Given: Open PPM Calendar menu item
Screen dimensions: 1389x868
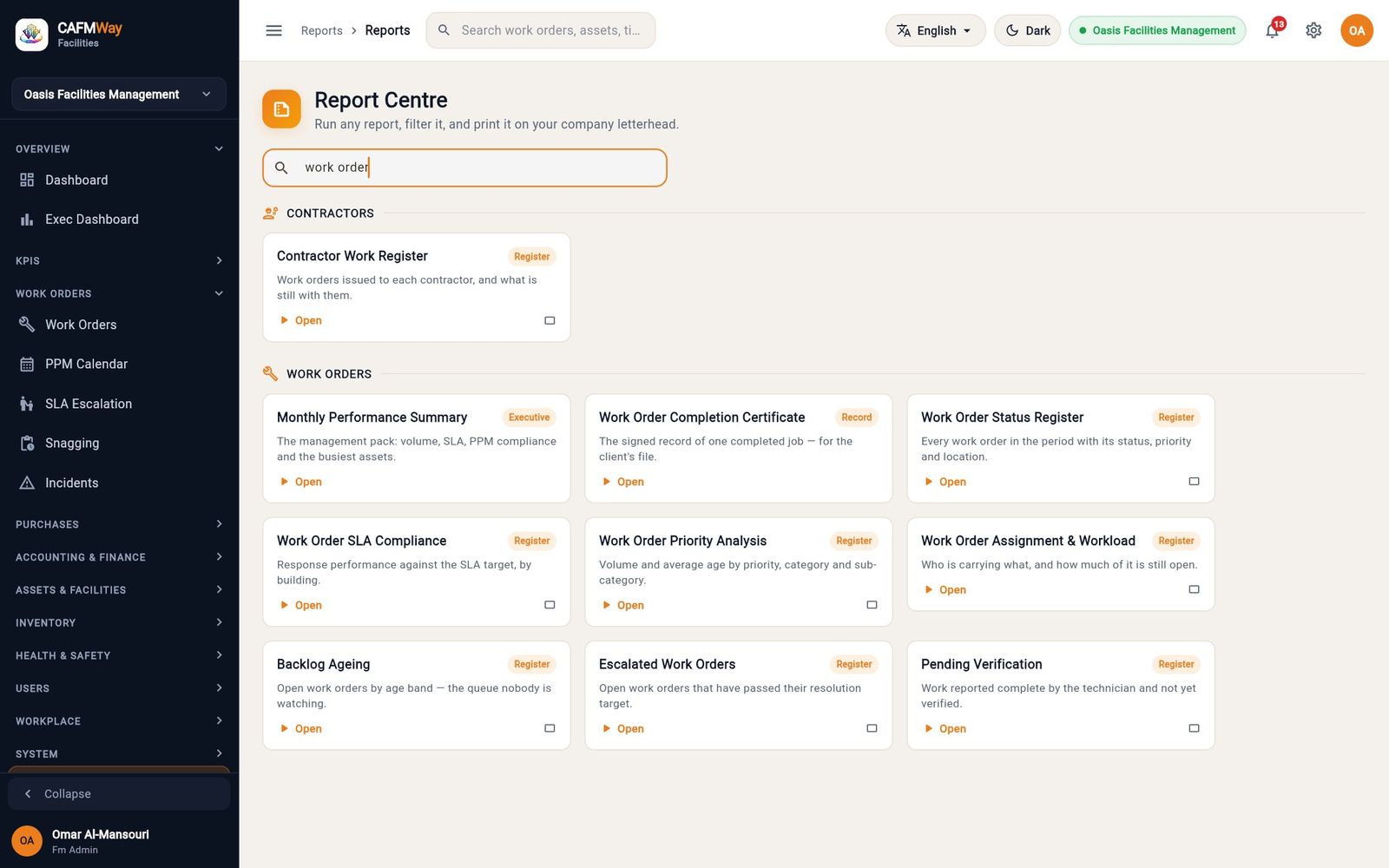Looking at the screenshot, I should click(x=119, y=365).
